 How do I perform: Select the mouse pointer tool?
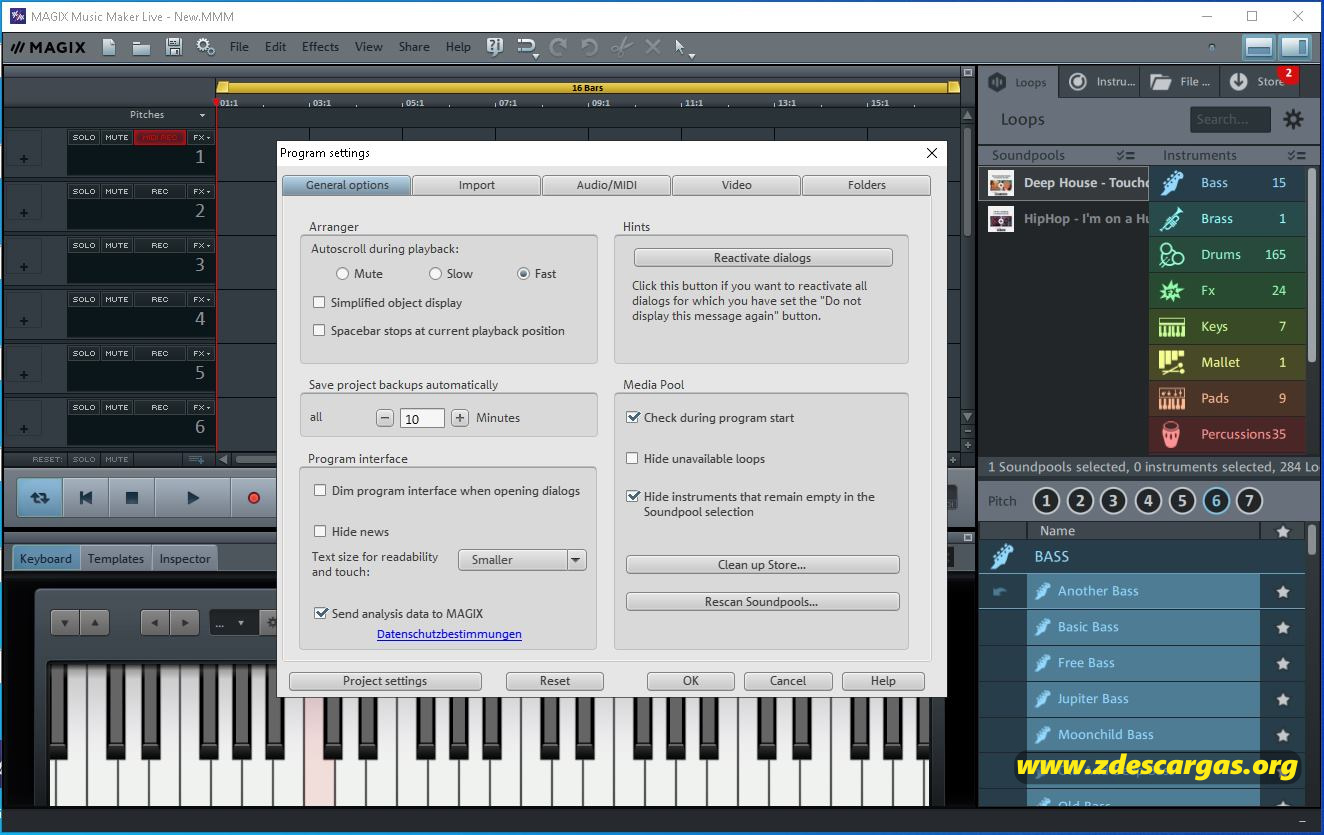pos(680,46)
